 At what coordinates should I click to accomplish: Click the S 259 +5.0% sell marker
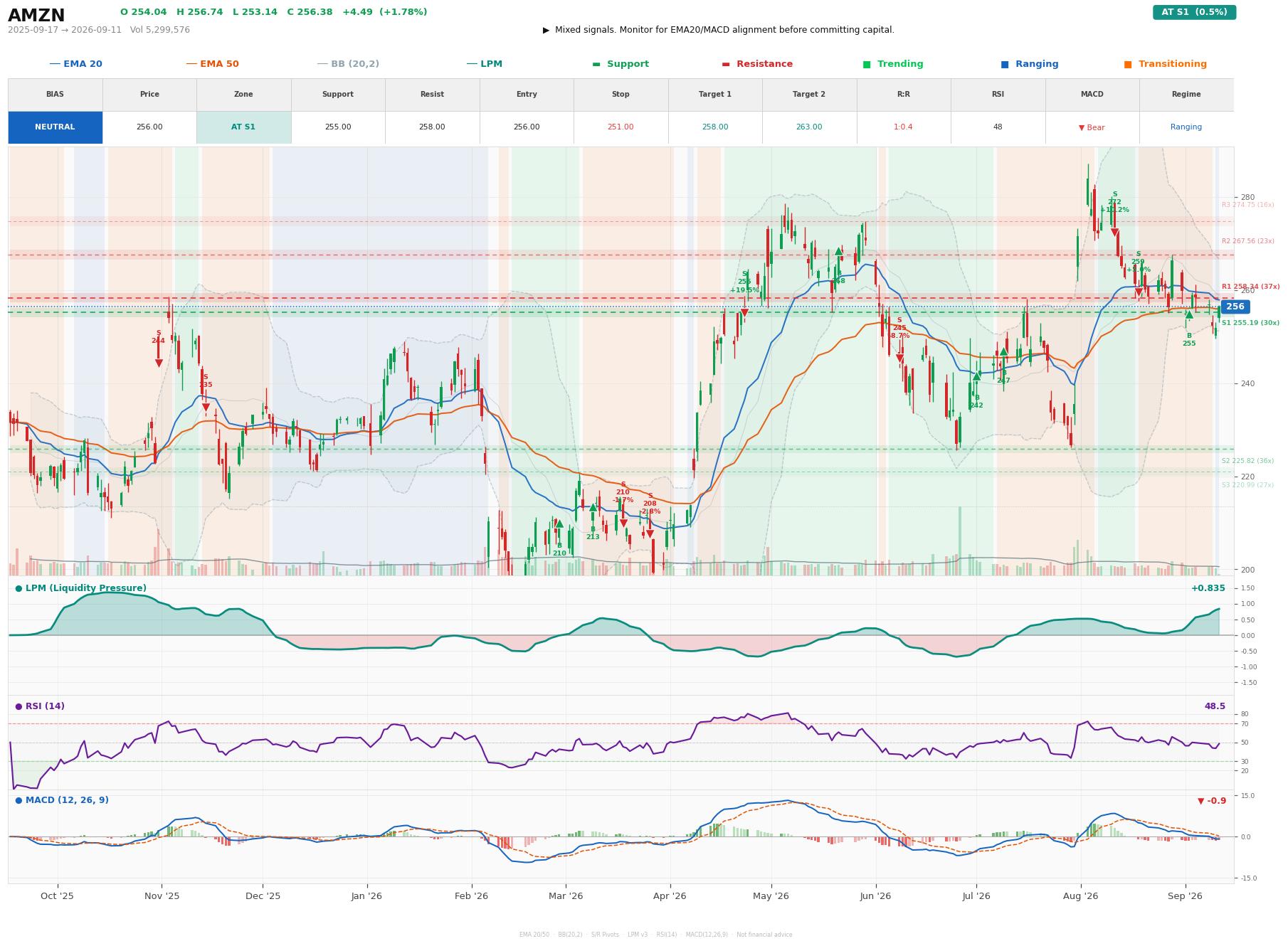1138,292
